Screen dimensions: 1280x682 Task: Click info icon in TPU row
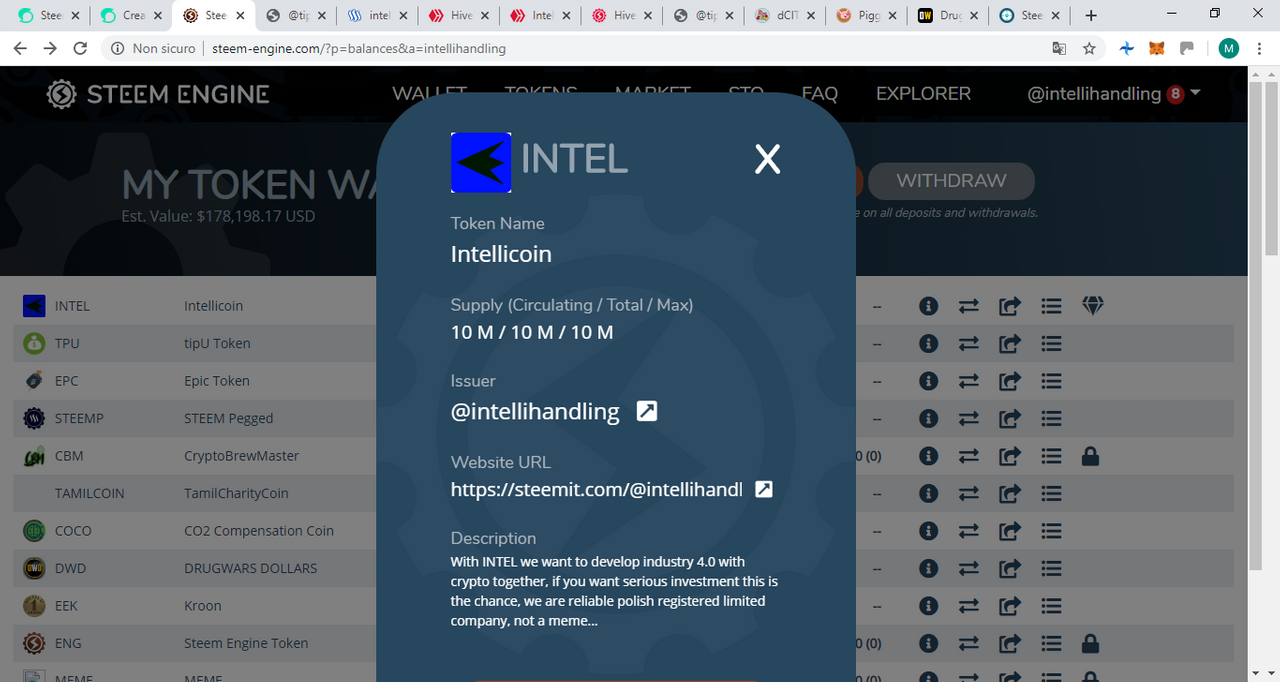[x=928, y=343]
